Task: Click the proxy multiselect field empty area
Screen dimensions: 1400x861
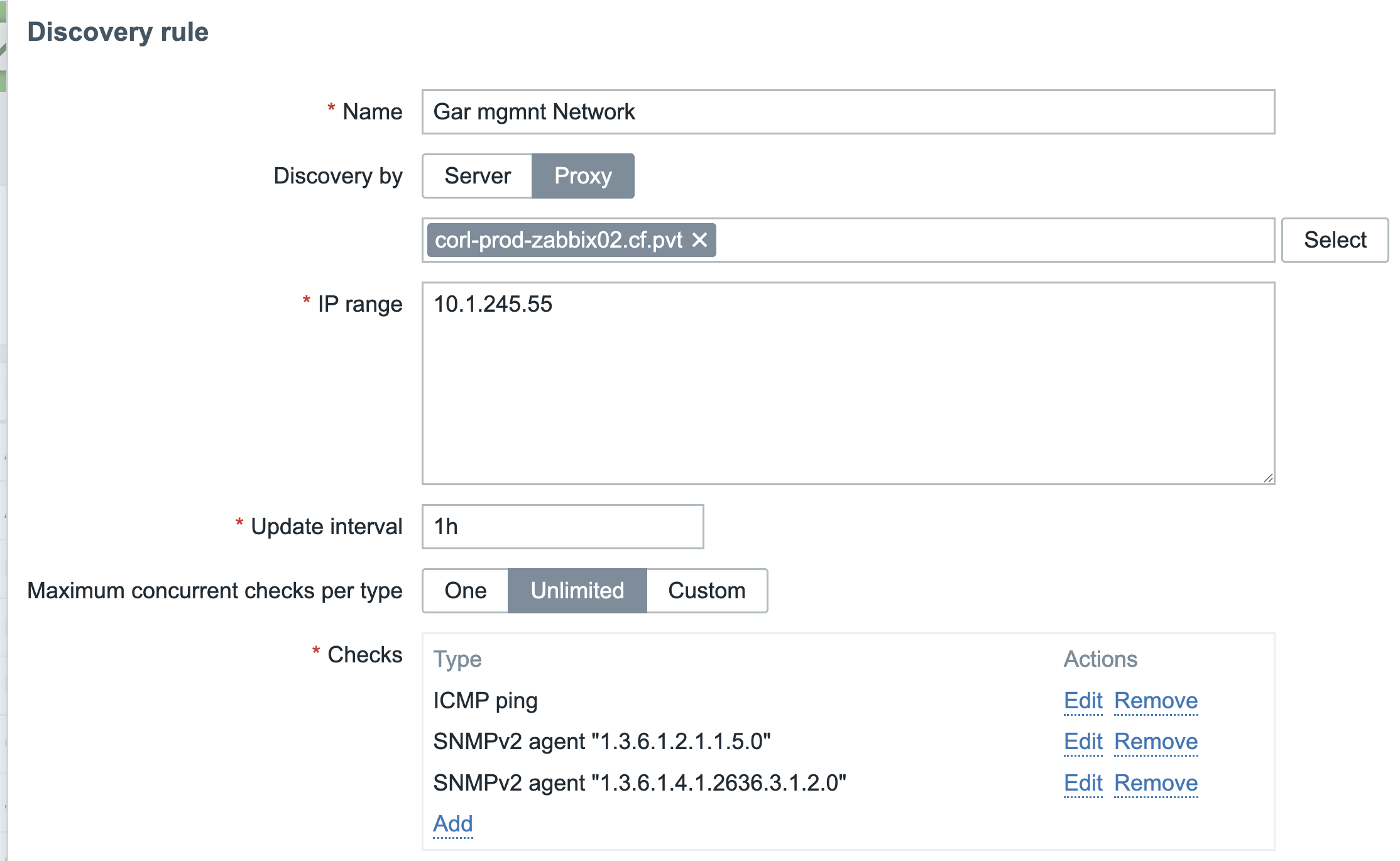Action: pyautogui.click(x=993, y=240)
